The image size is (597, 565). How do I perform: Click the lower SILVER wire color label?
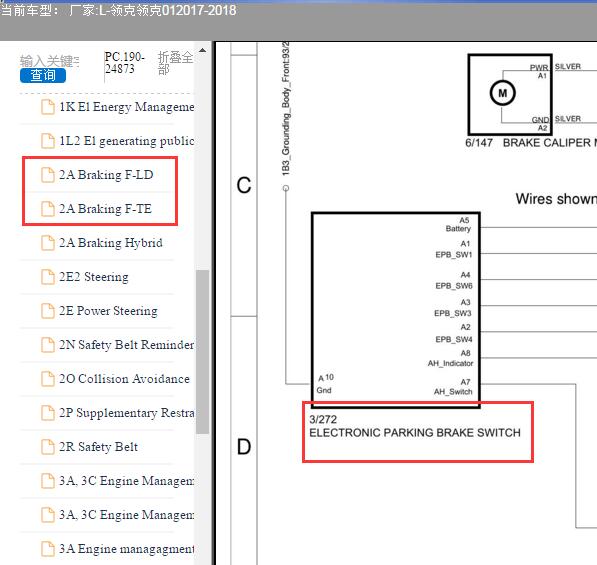[568, 119]
